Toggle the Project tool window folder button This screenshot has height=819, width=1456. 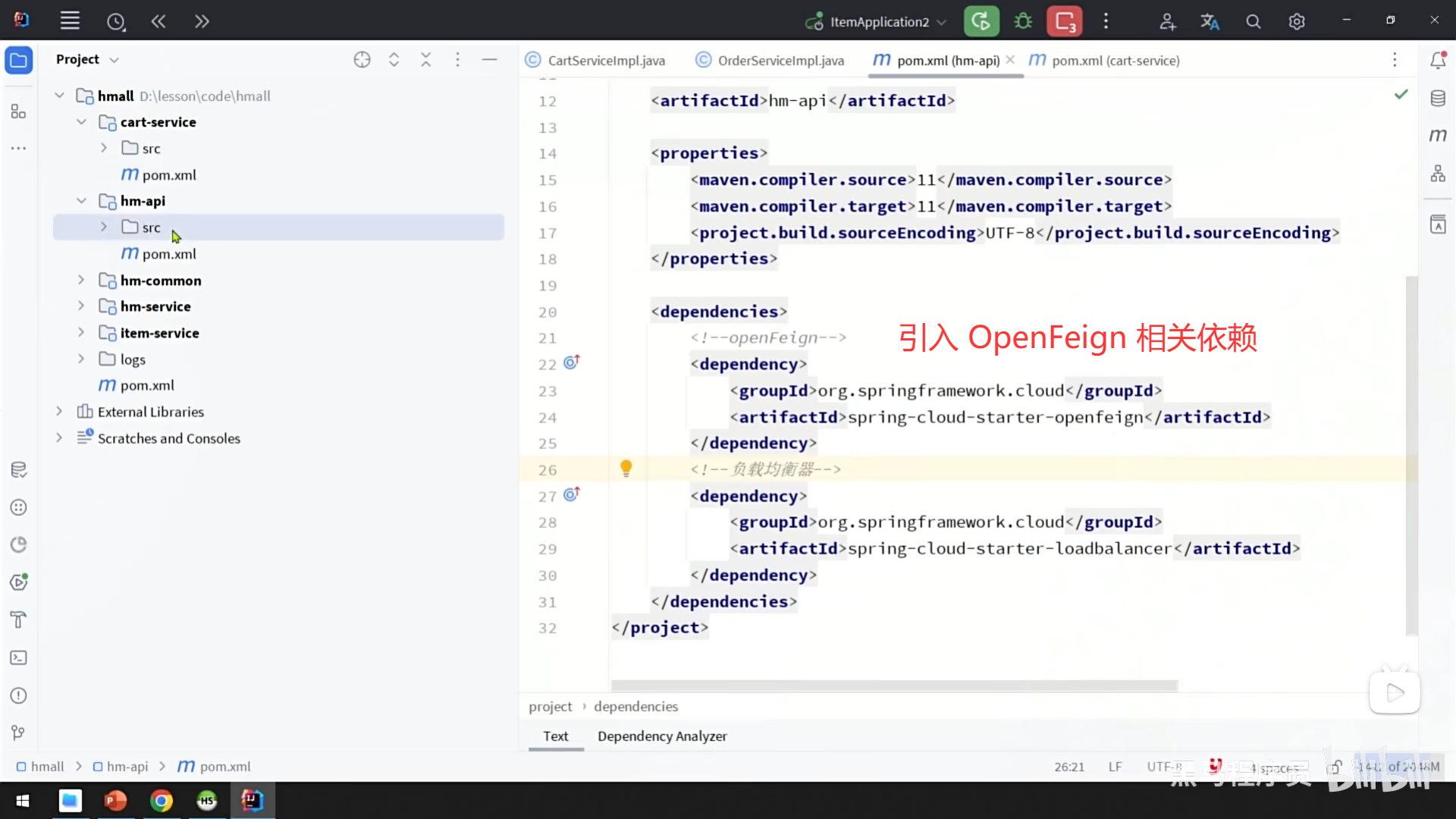(x=19, y=60)
